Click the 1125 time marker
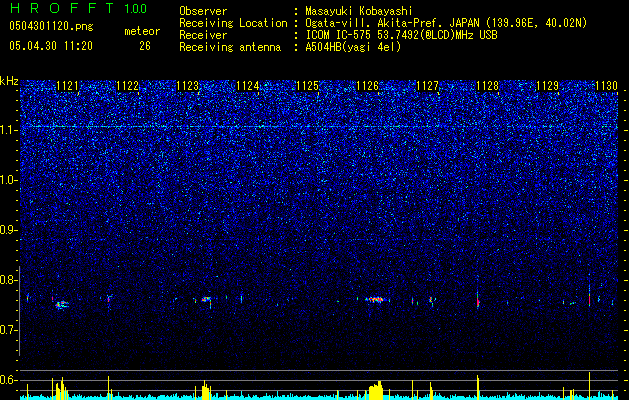This screenshot has height=400, width=629. pos(307,86)
